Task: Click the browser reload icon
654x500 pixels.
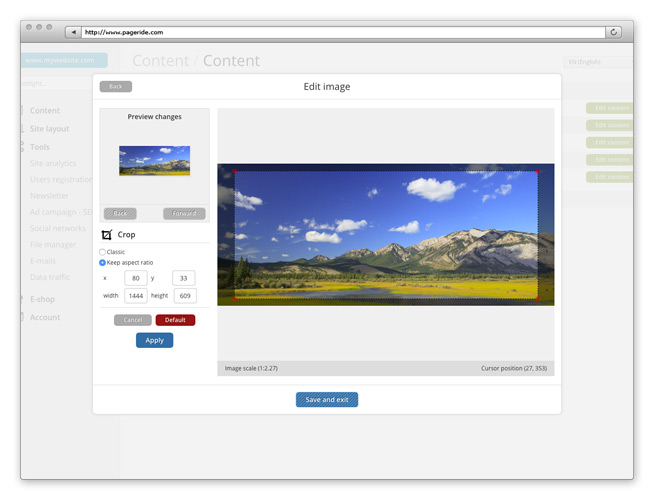Action: (x=613, y=32)
